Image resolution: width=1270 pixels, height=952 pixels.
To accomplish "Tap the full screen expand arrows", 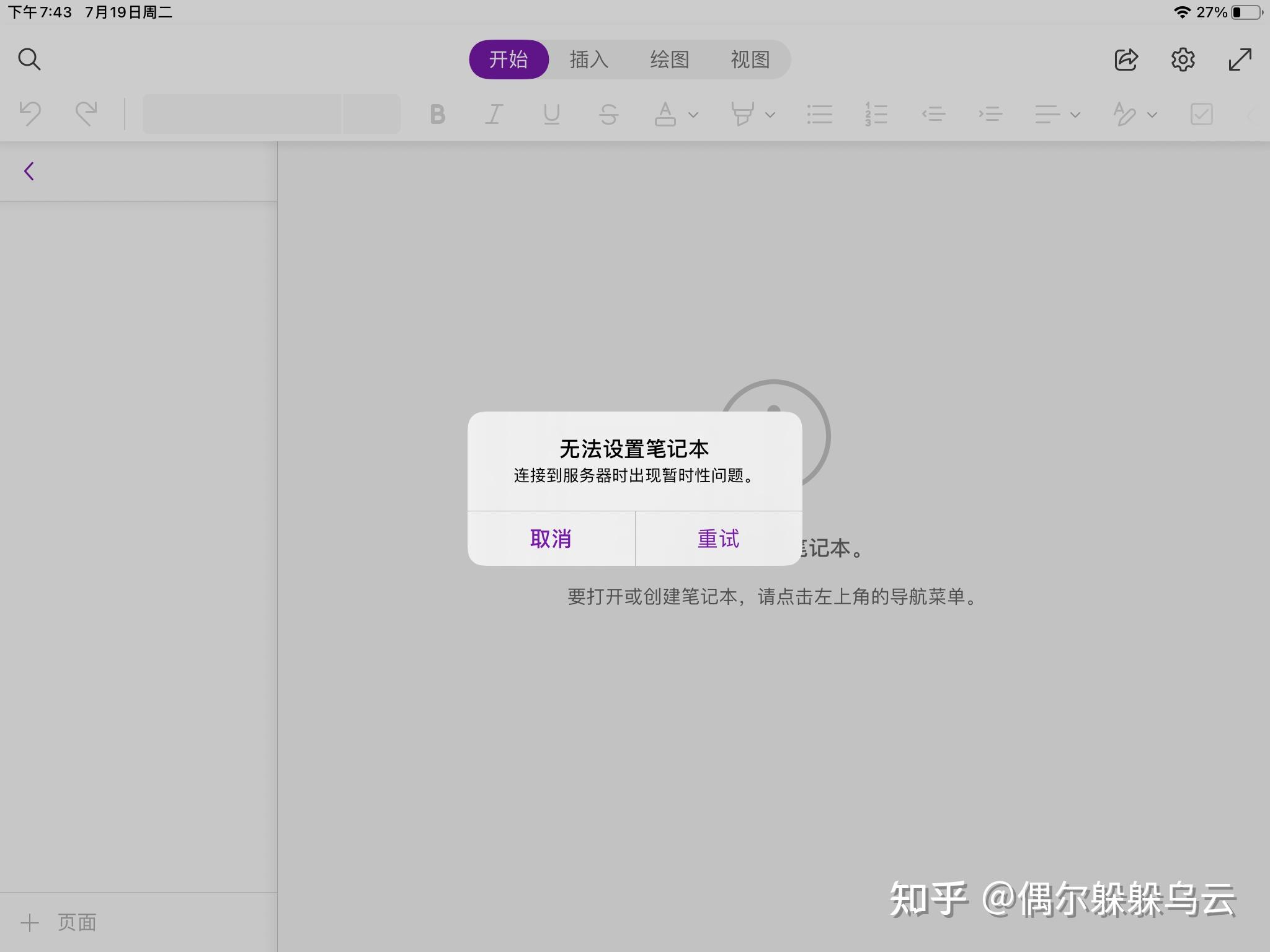I will click(1240, 59).
